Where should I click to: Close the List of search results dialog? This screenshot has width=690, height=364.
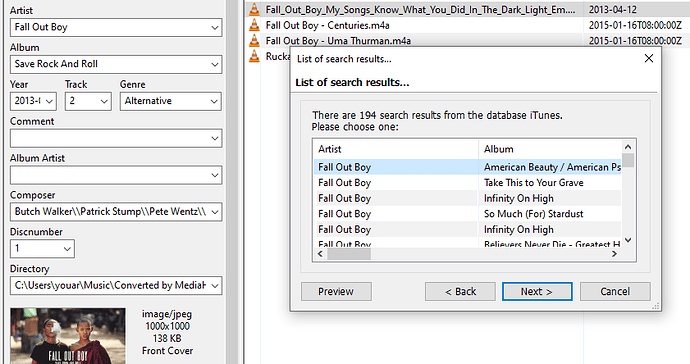coord(649,58)
